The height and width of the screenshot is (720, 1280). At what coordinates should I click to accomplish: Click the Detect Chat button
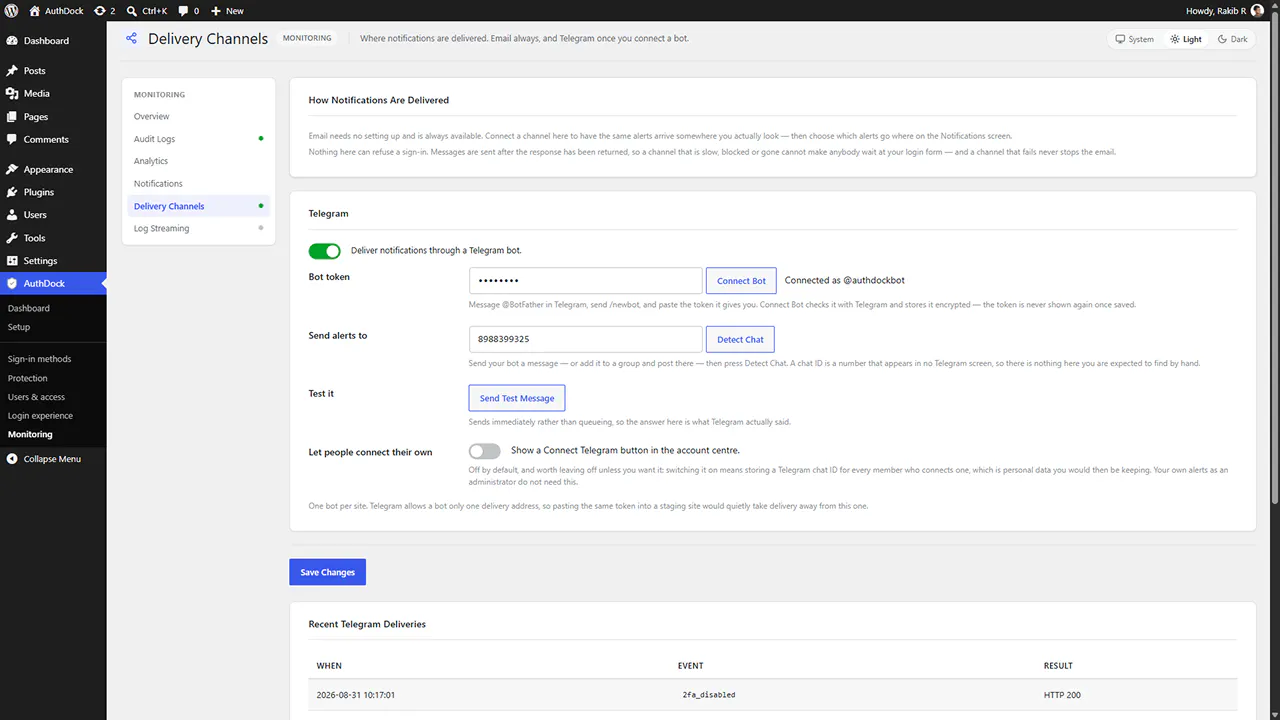tap(740, 339)
